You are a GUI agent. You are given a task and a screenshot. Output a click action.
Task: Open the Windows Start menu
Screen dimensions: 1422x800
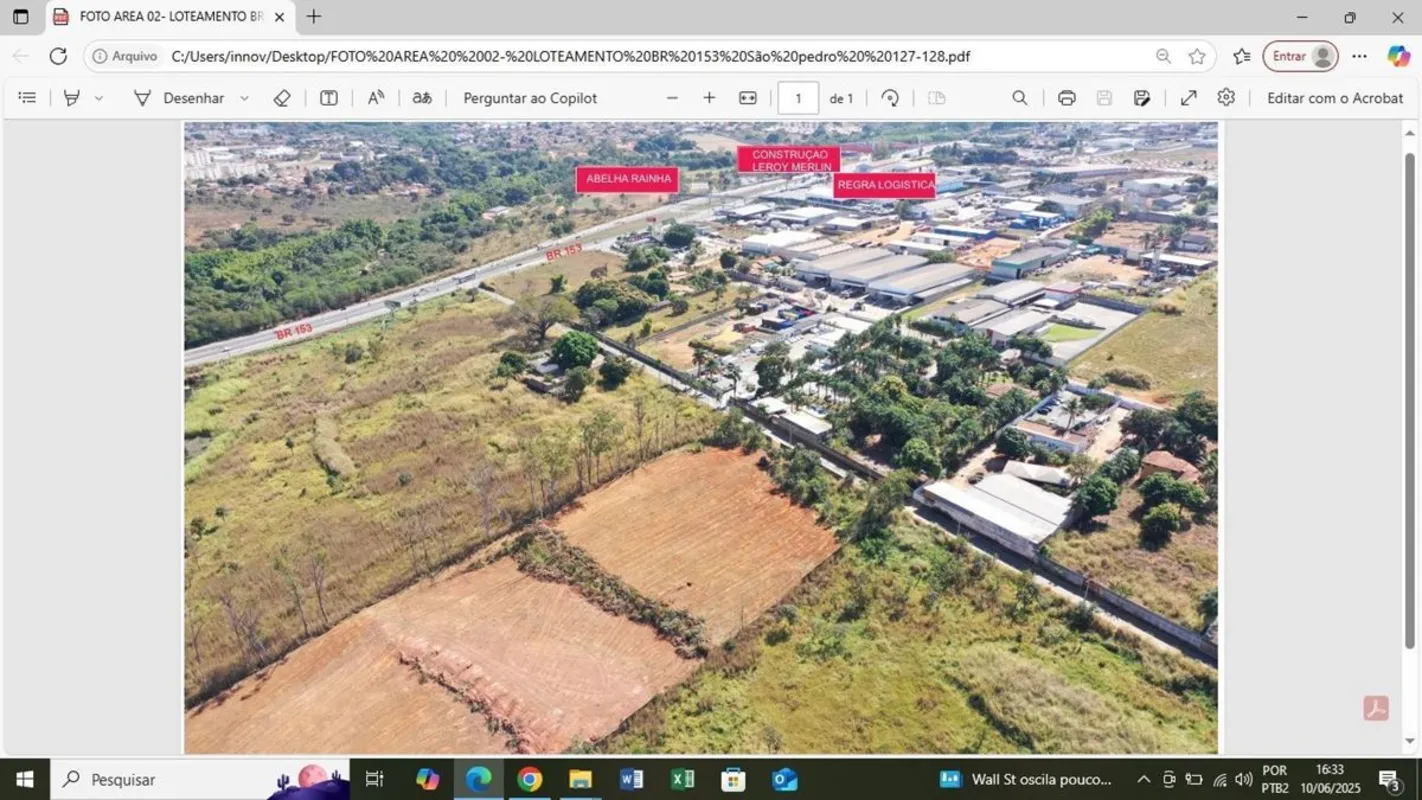pos(24,779)
